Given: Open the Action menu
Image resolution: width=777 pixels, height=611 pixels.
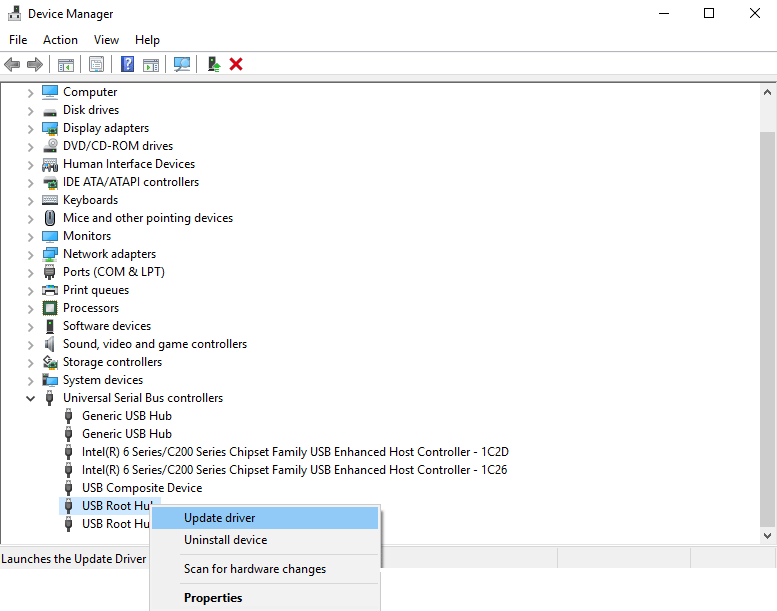Looking at the screenshot, I should (x=60, y=40).
